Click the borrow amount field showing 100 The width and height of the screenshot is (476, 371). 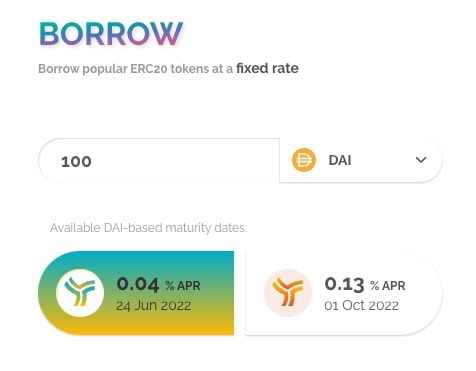[159, 160]
